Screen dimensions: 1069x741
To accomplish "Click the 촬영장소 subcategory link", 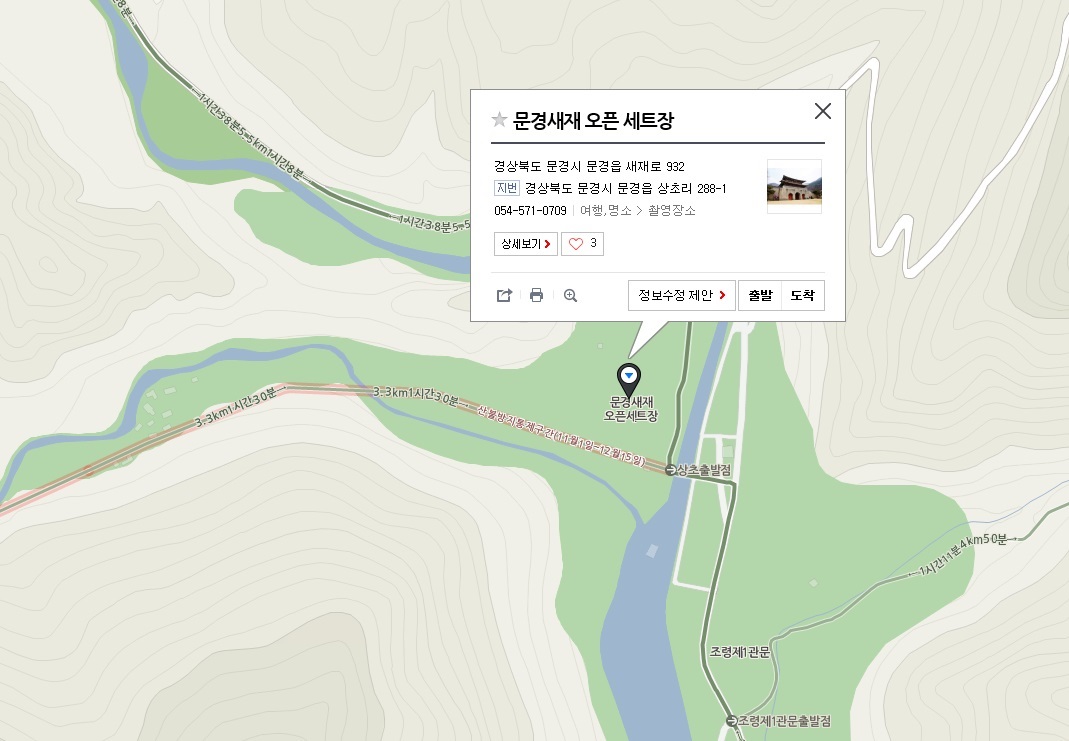I will click(x=672, y=211).
